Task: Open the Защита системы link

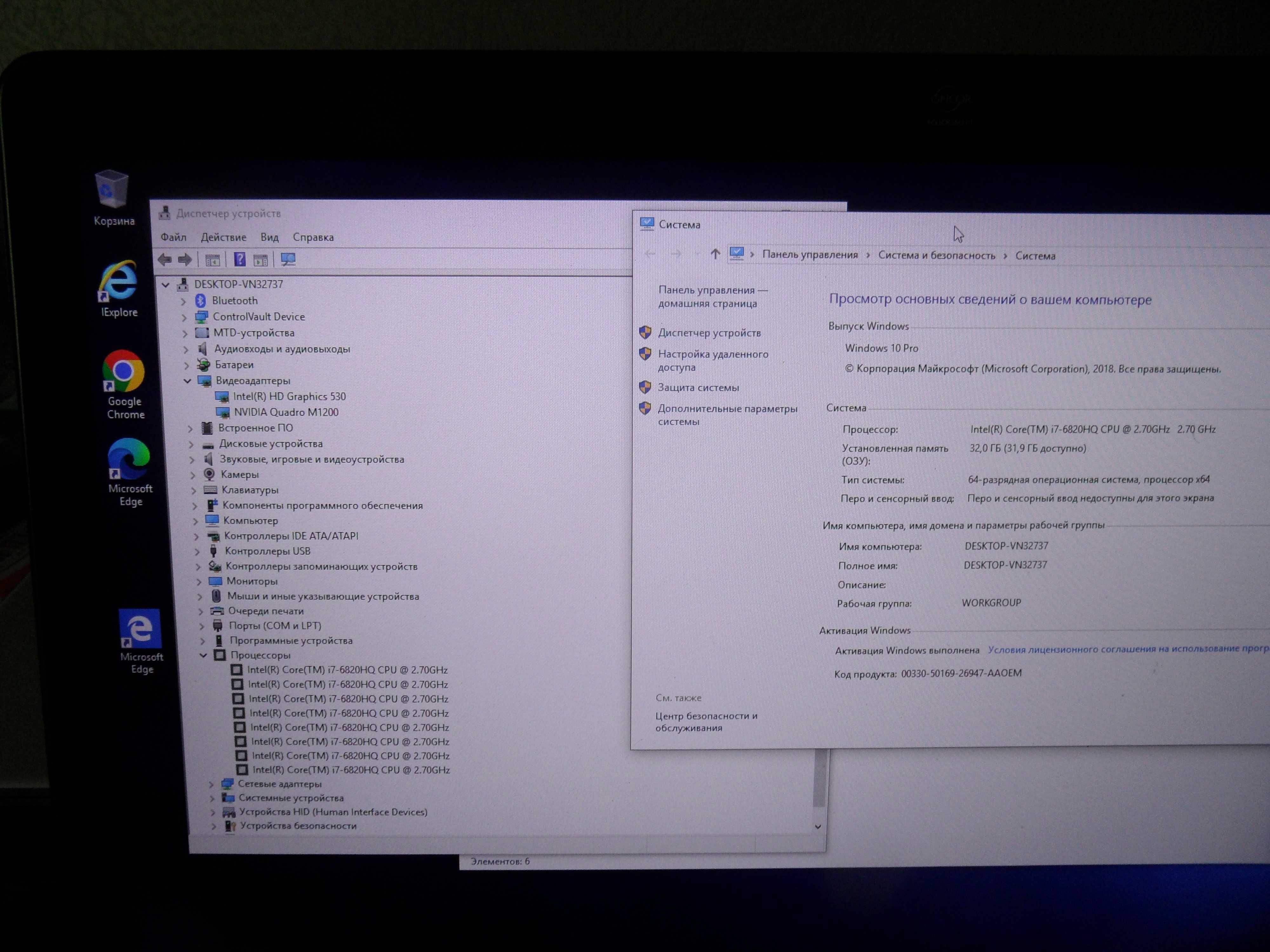Action: [x=698, y=387]
